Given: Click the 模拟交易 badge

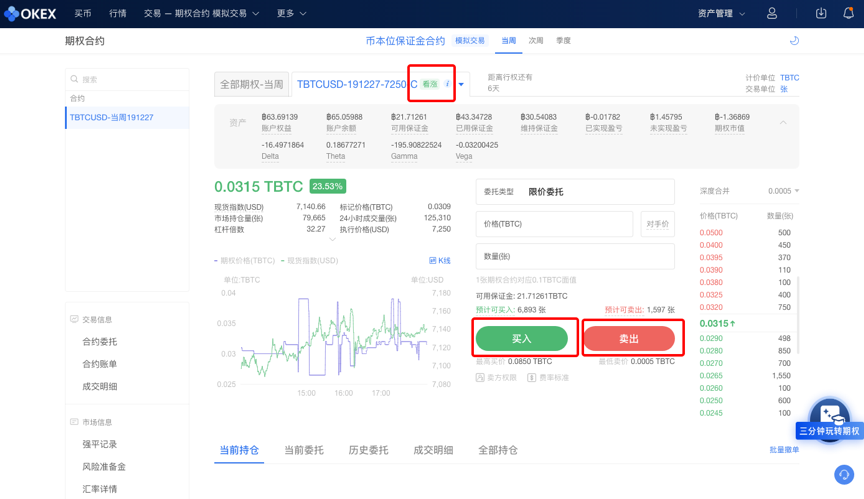Looking at the screenshot, I should pyautogui.click(x=469, y=41).
